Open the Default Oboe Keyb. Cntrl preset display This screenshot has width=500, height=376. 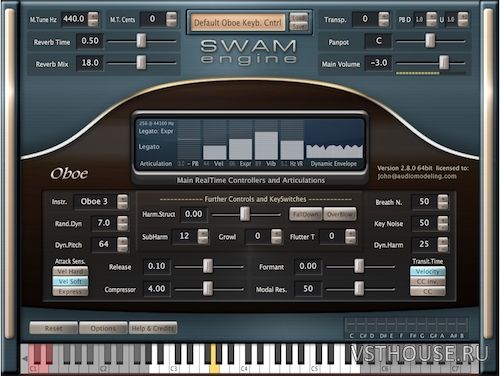[238, 23]
